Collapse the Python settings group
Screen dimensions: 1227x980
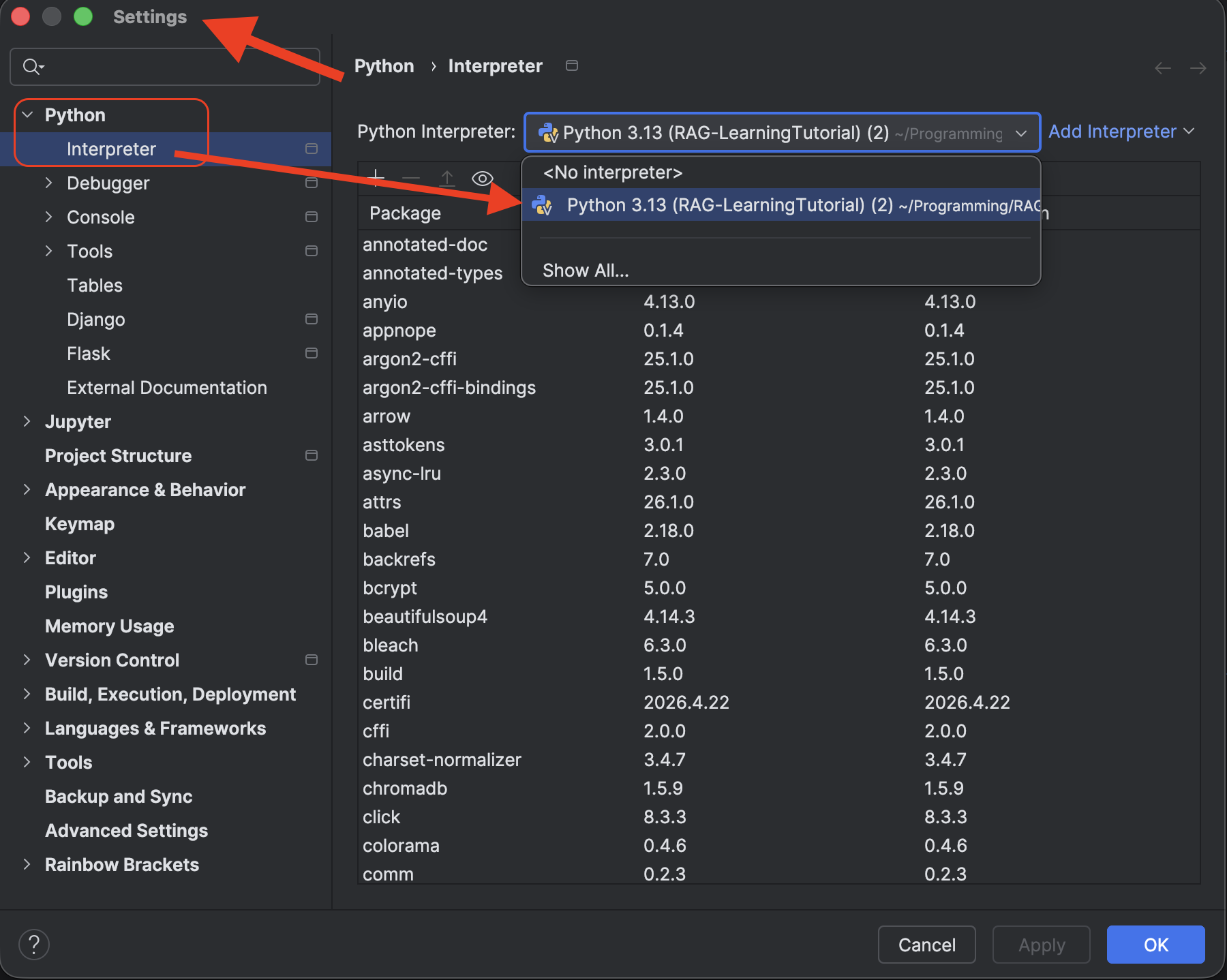click(28, 114)
